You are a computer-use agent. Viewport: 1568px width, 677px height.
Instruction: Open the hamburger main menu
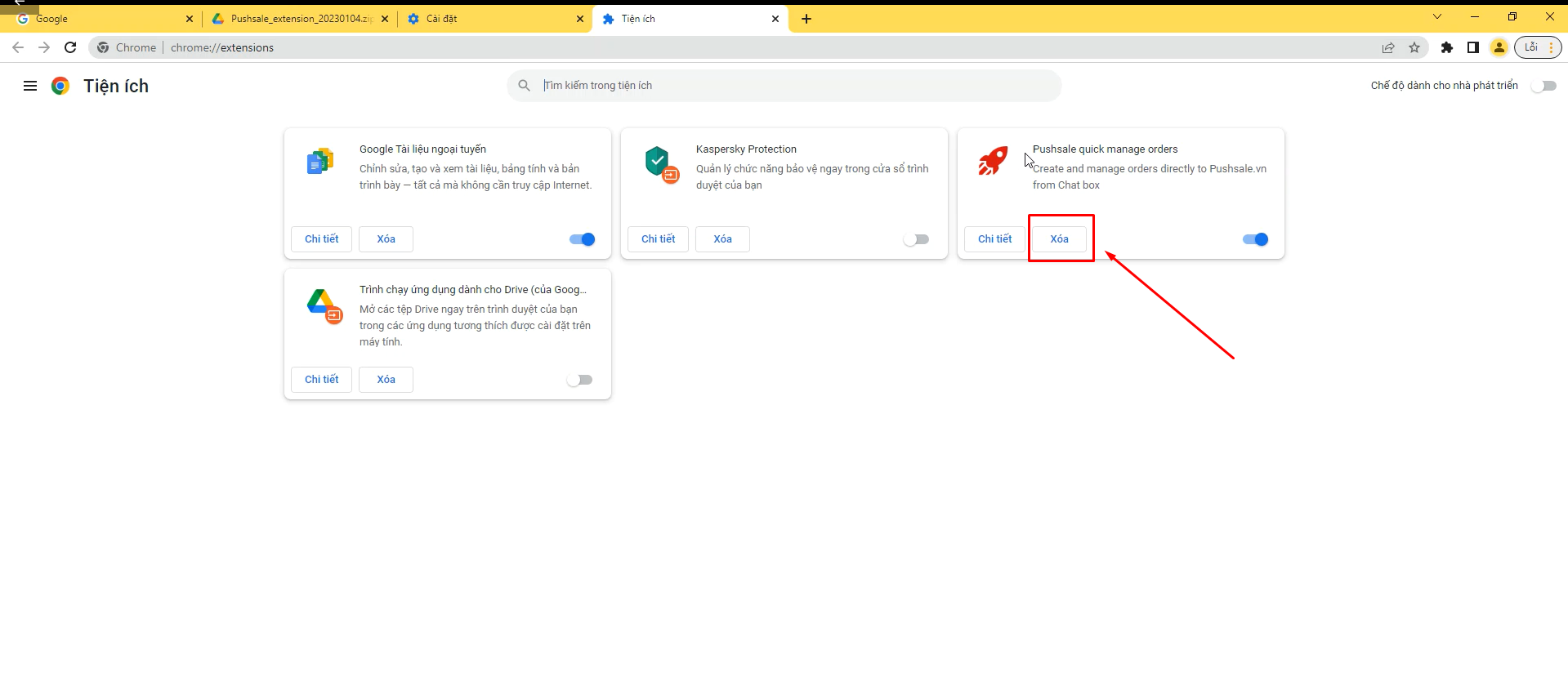tap(30, 86)
